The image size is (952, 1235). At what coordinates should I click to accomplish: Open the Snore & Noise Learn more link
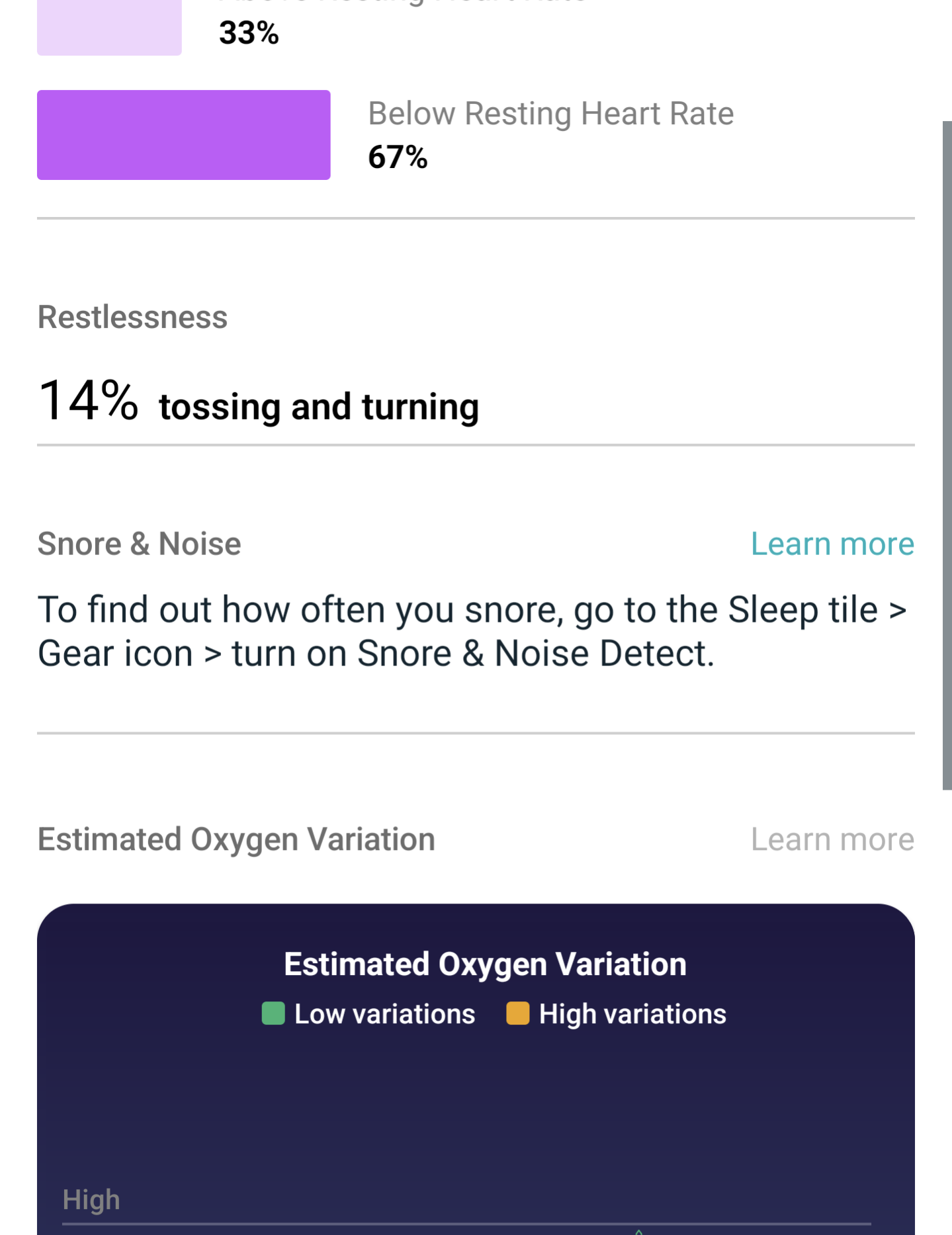tap(832, 544)
